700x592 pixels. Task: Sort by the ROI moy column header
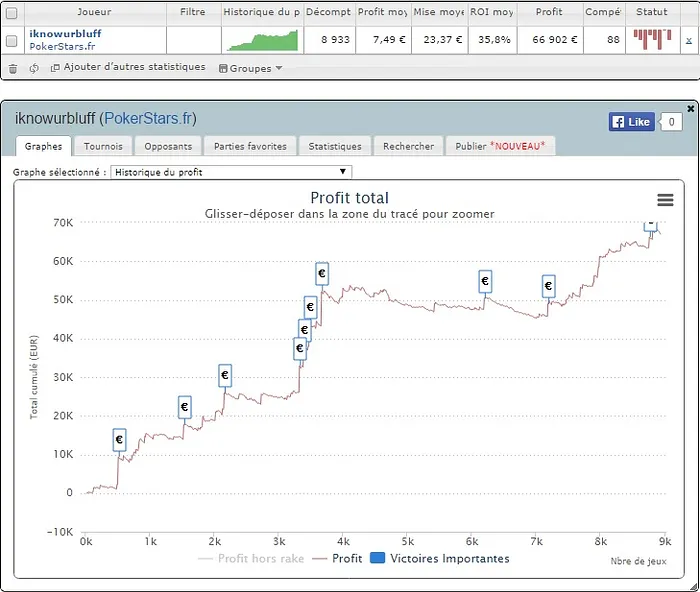(x=492, y=12)
